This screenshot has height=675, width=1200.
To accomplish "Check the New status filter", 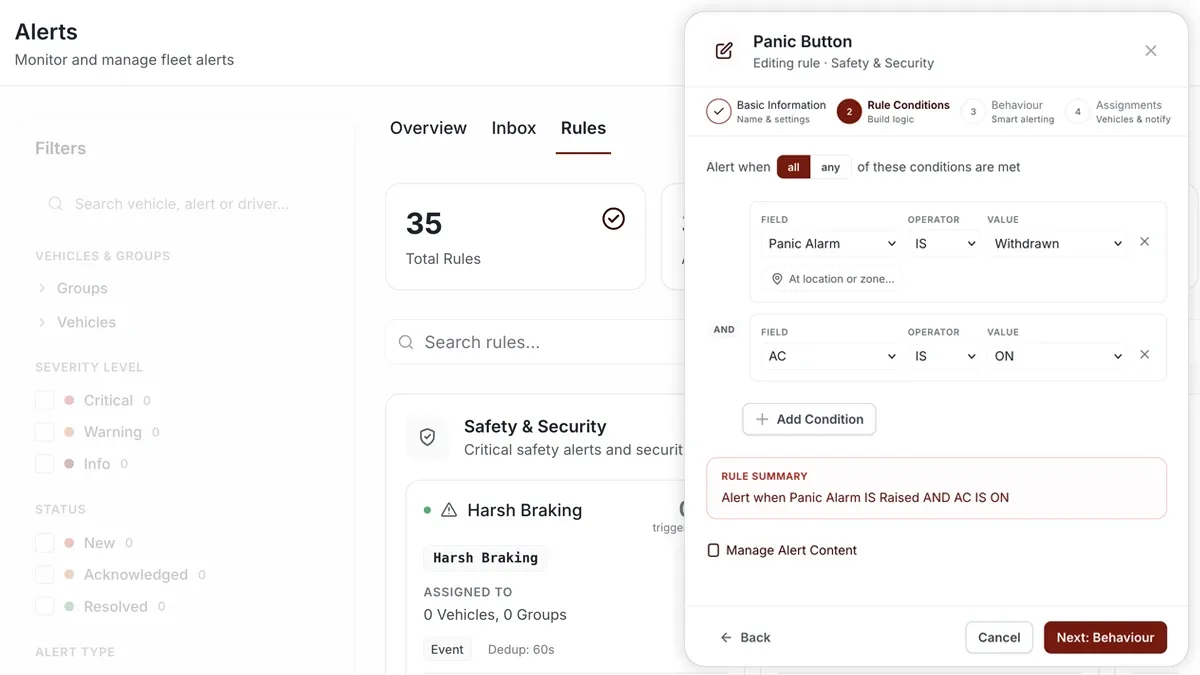I will [45, 543].
